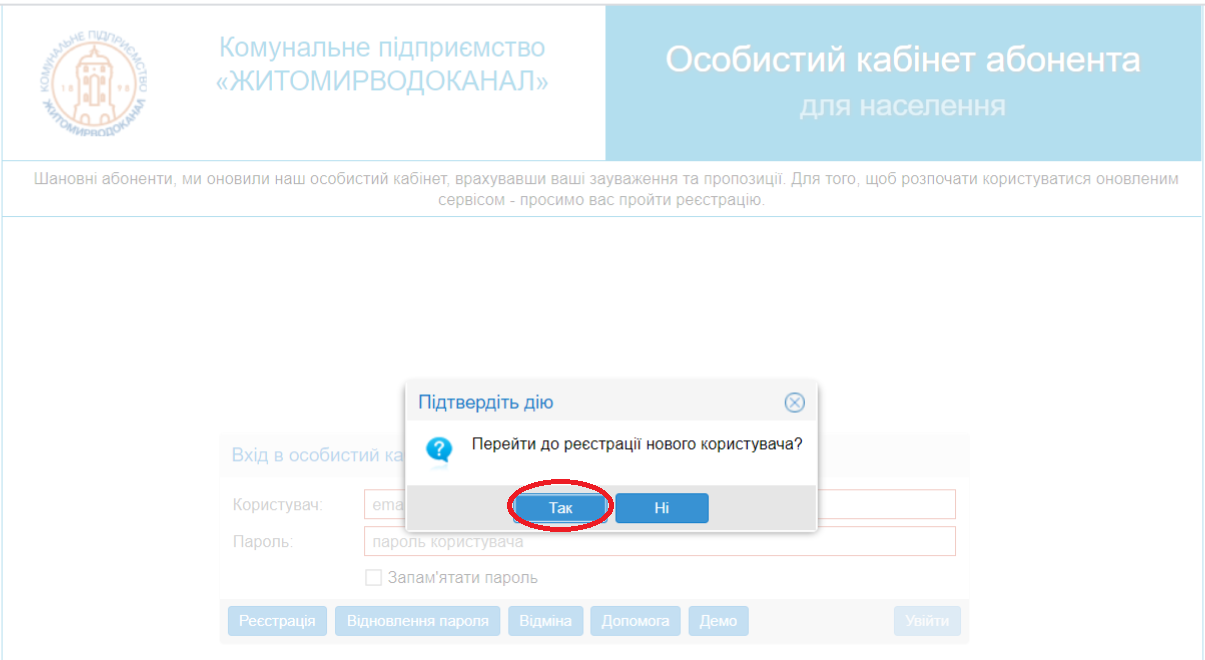Select 'Відновлення пароля' to recover password
Screen dimensions: 1205x660
pyautogui.click(x=417, y=621)
